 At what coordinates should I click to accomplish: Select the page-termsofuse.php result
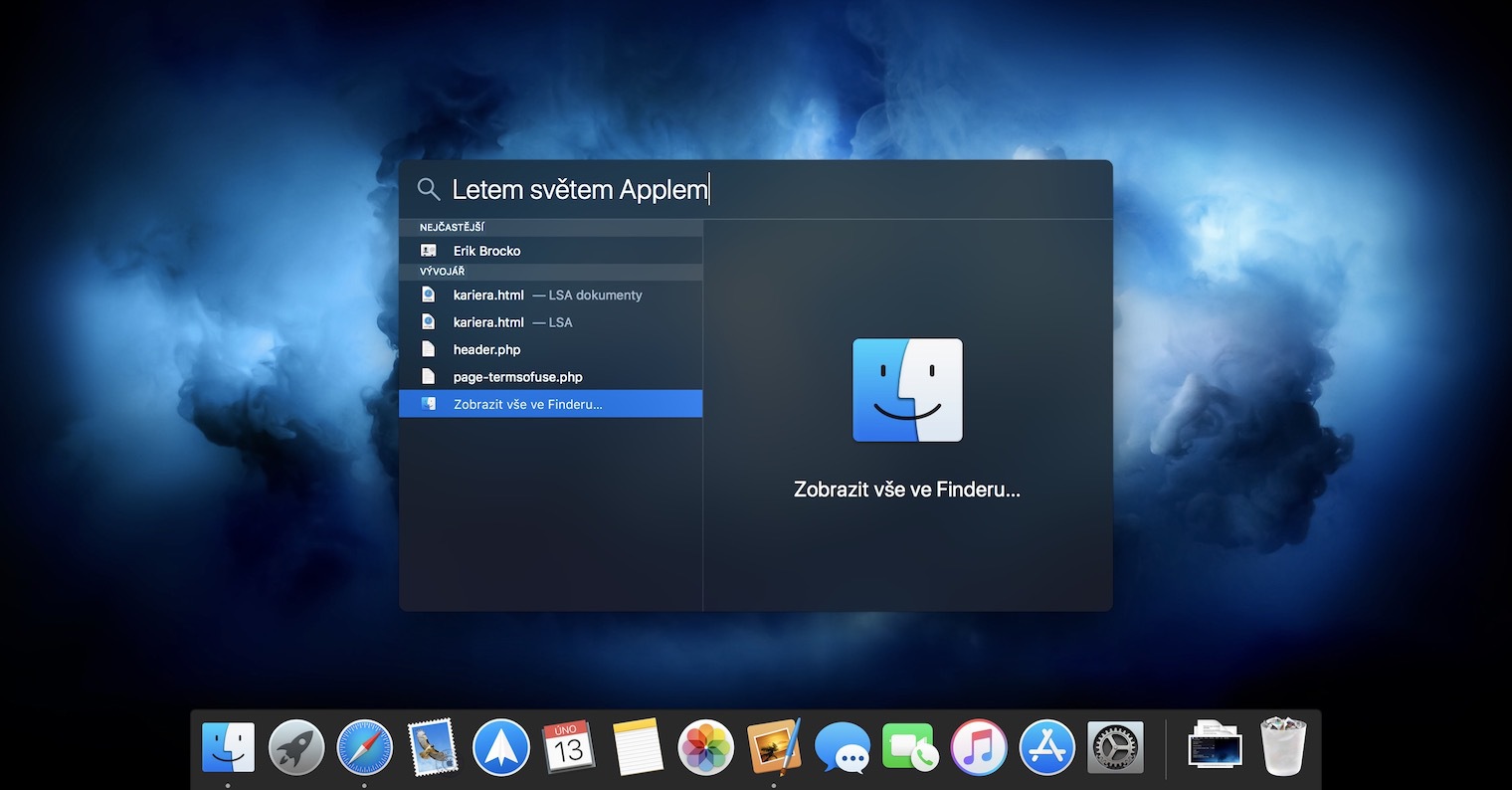click(551, 377)
